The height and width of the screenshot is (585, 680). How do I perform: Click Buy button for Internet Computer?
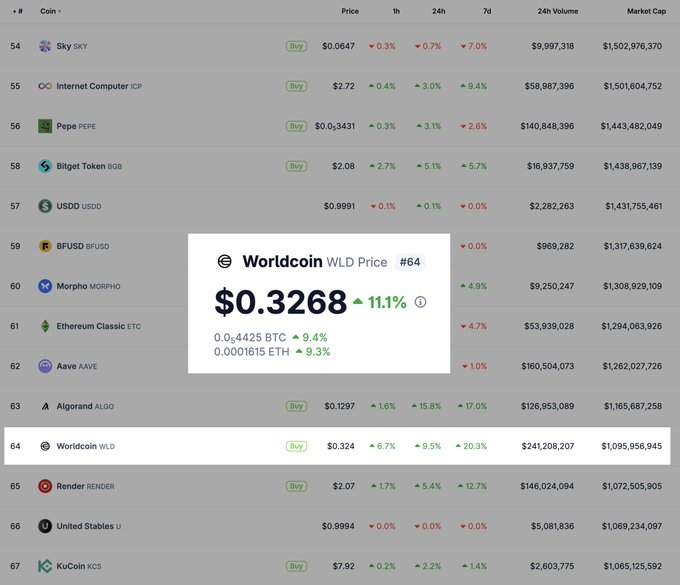pyautogui.click(x=296, y=86)
